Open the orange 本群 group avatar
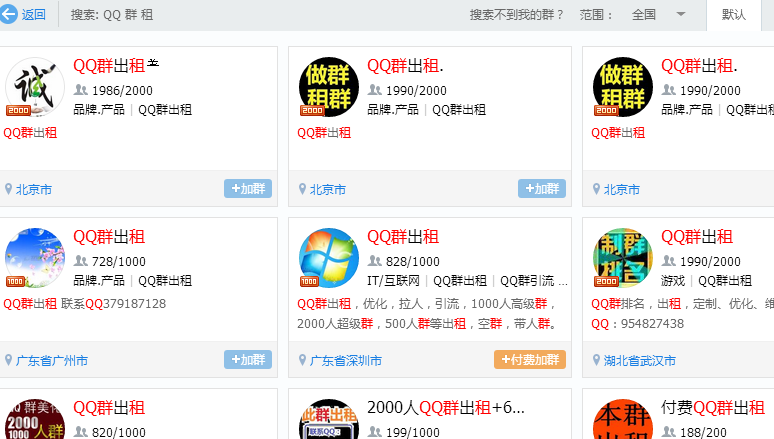Screen dimensions: 774x439 622,419
